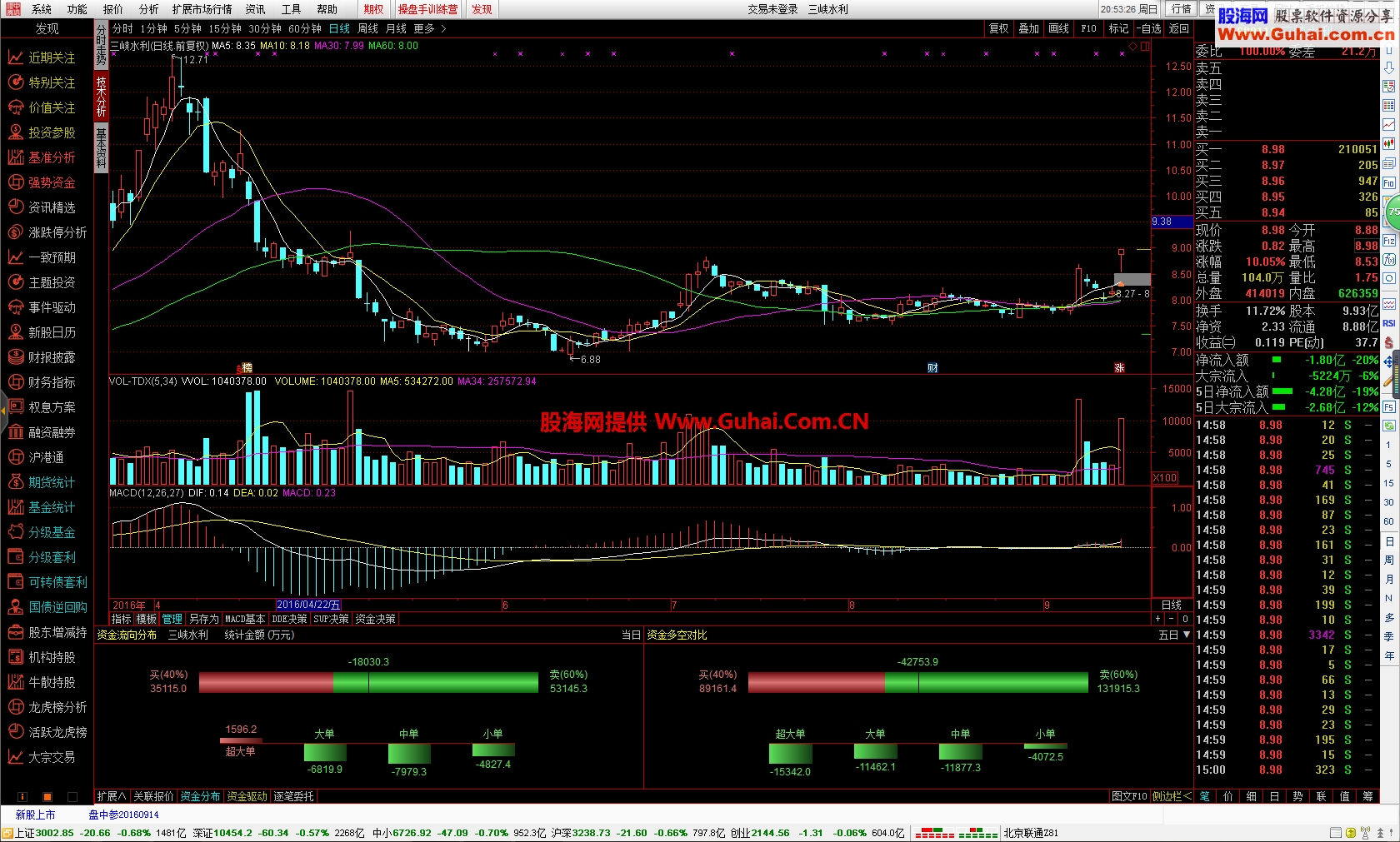Click the 新股上市 link in status area

tap(35, 815)
